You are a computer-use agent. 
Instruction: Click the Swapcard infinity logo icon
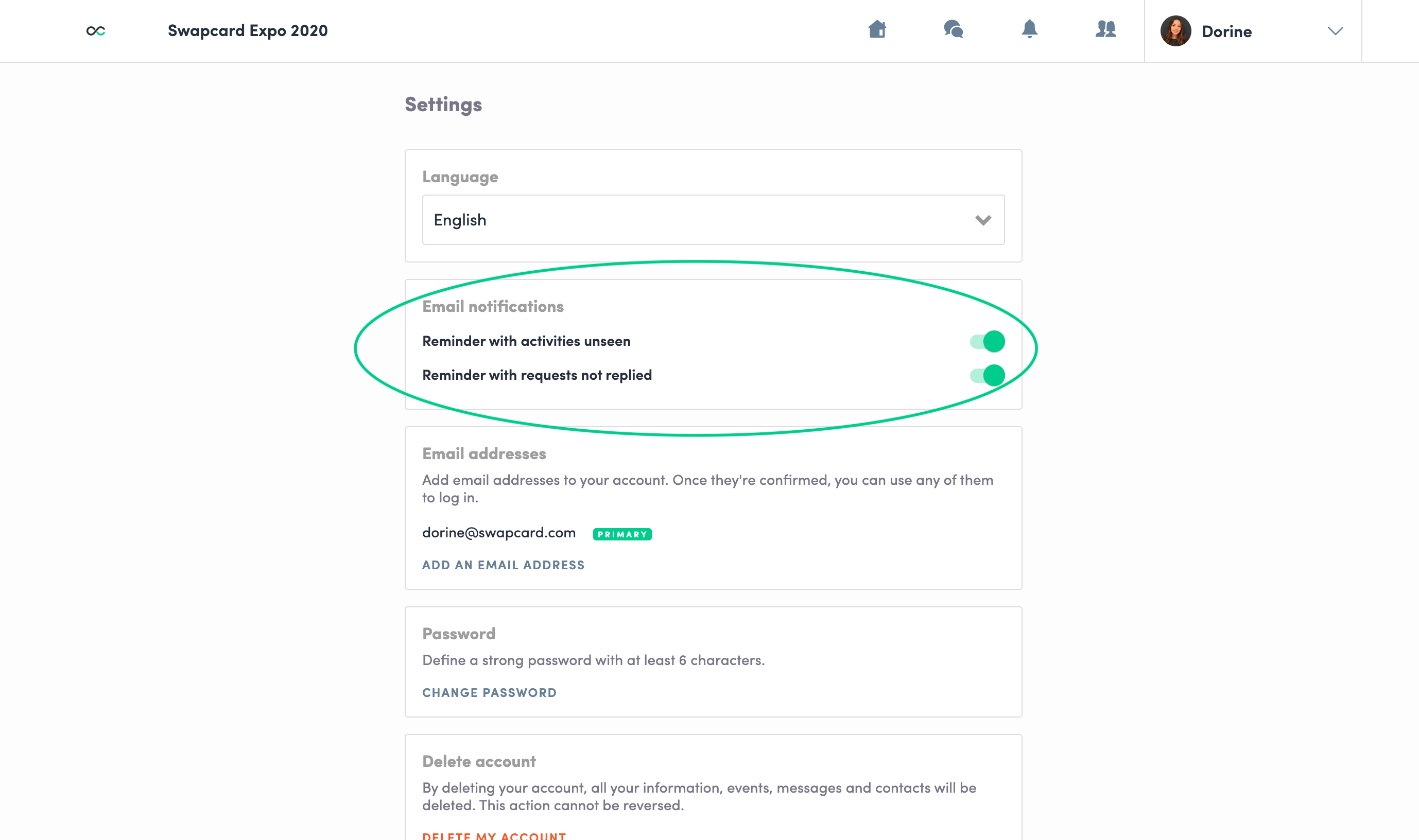click(x=96, y=31)
